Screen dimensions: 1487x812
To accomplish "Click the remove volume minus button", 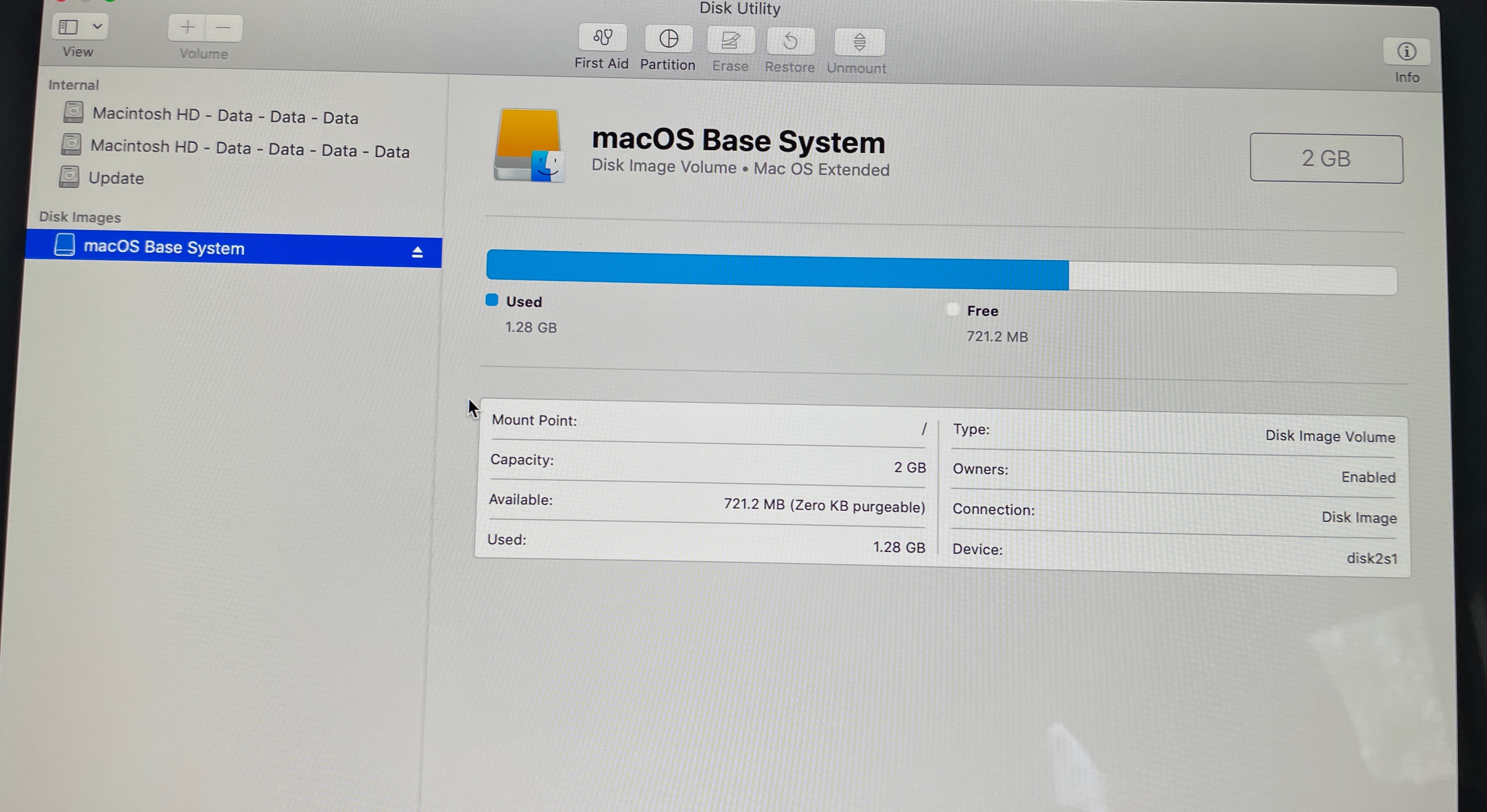I will tap(223, 28).
